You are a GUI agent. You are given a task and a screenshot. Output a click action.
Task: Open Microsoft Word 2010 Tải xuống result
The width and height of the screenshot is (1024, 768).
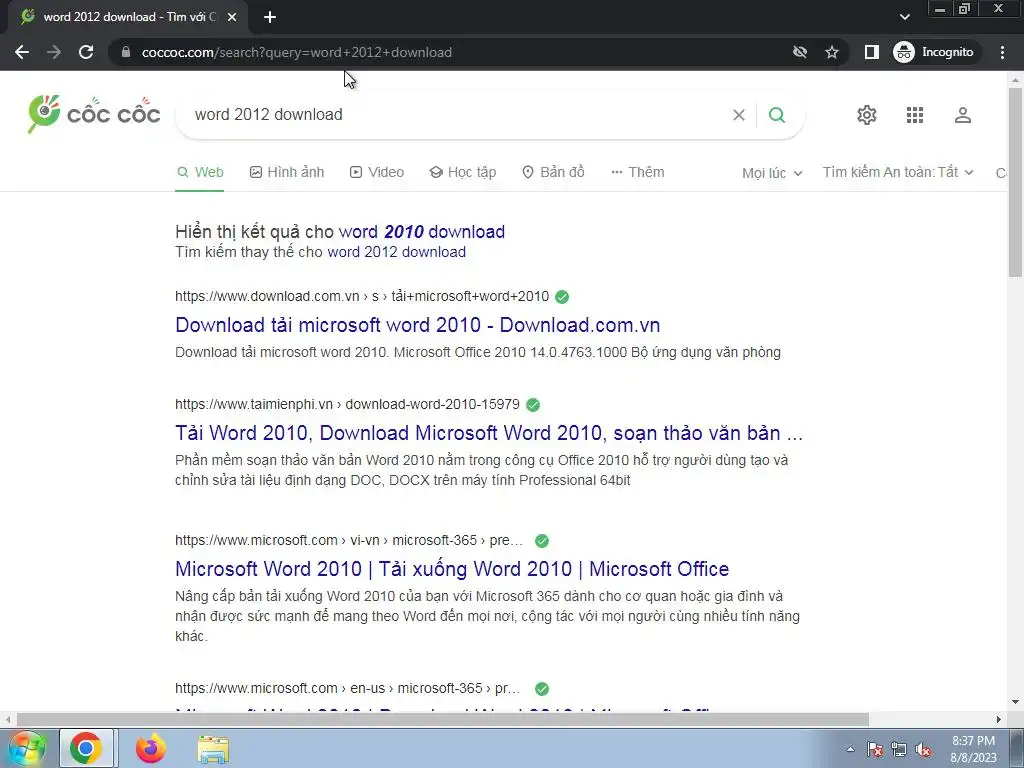click(x=452, y=569)
